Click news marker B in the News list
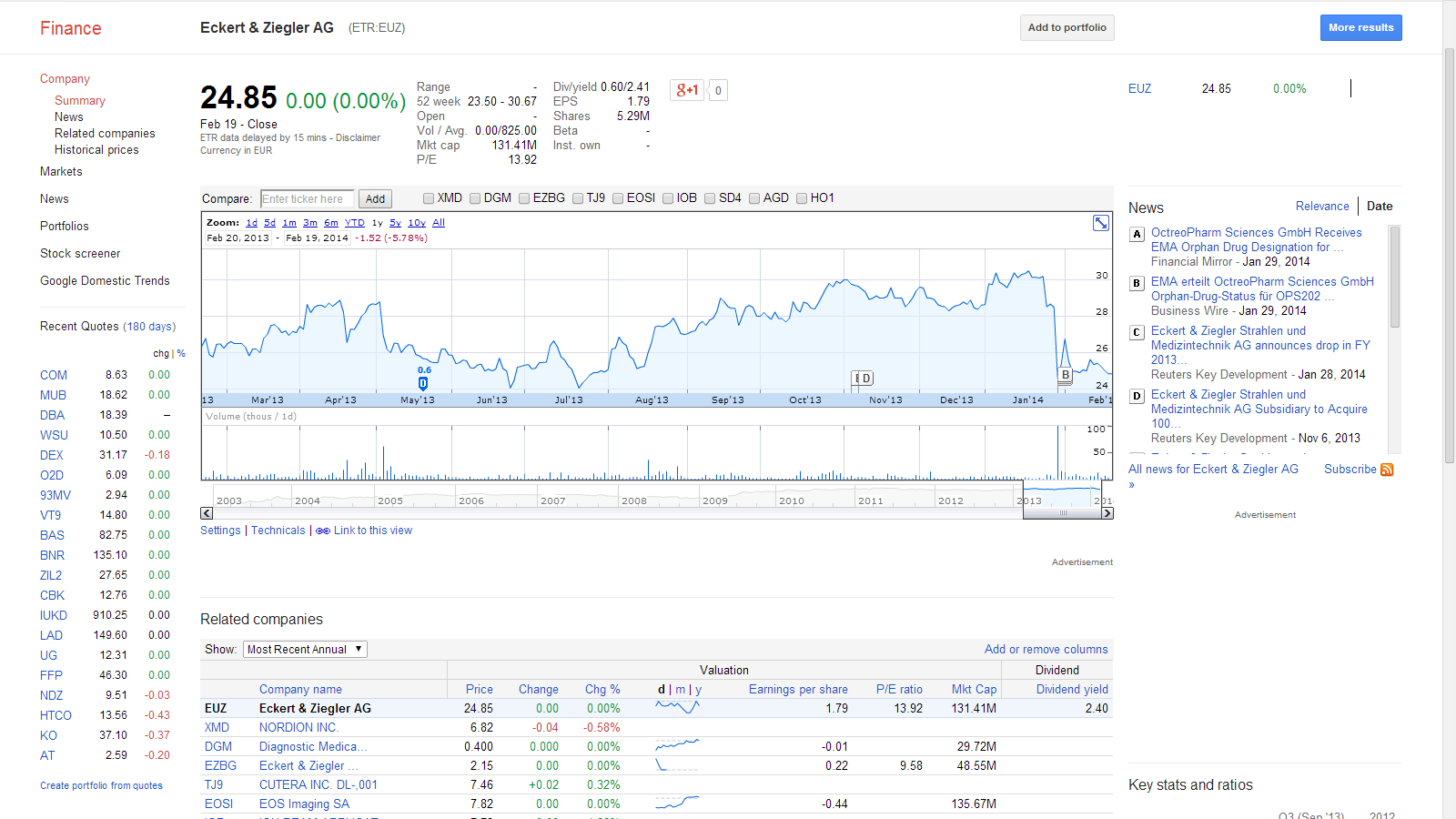The width and height of the screenshot is (1456, 819). pos(1137,283)
